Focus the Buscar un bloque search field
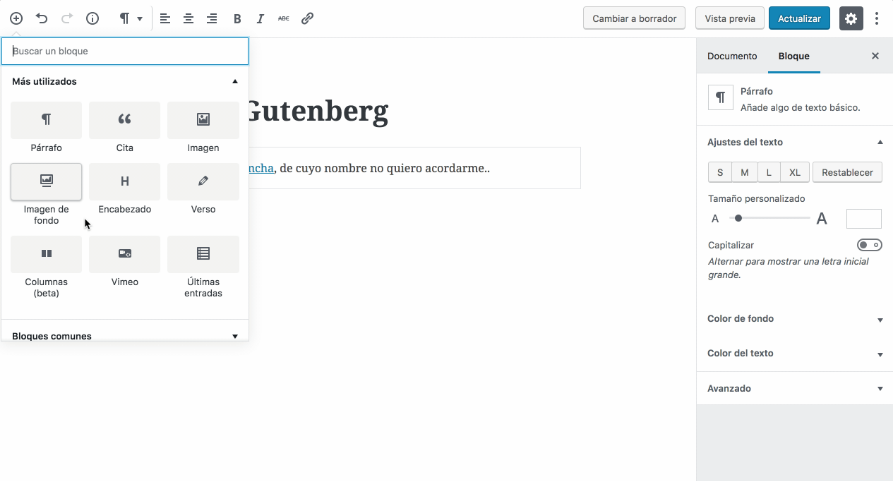Viewport: 893px width, 481px height. 125,51
